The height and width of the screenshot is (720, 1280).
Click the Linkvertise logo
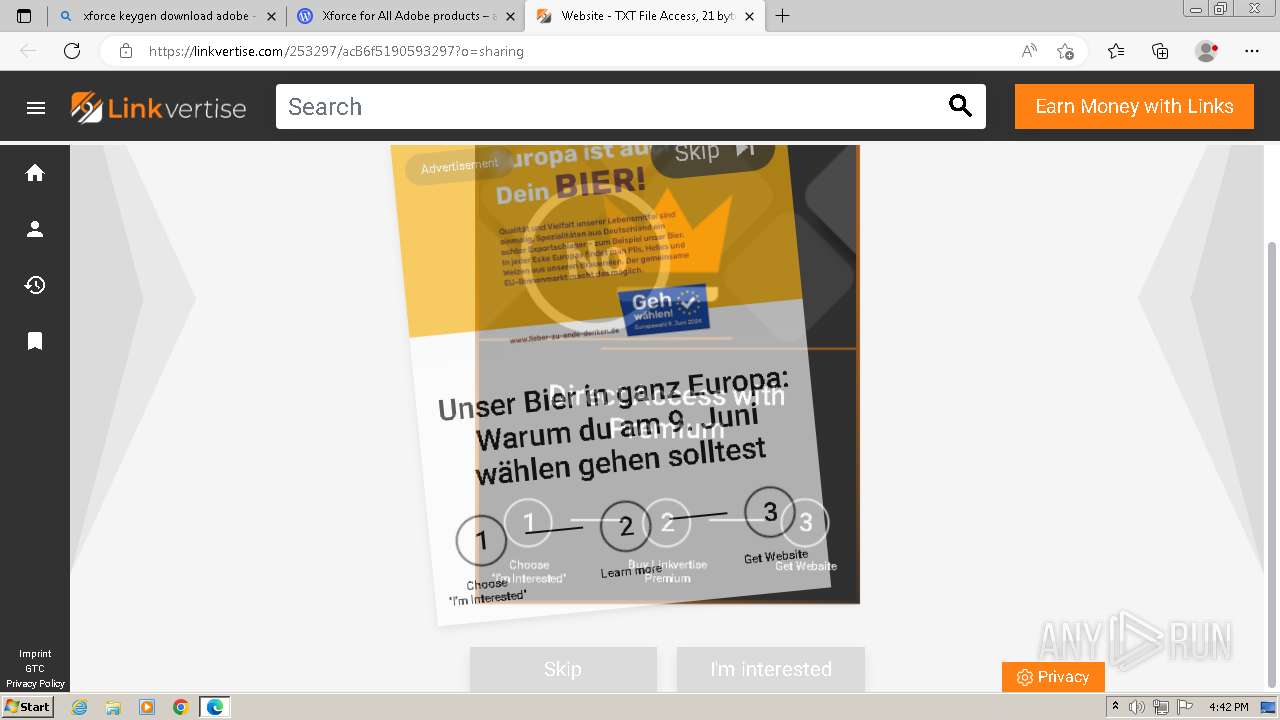coord(158,107)
